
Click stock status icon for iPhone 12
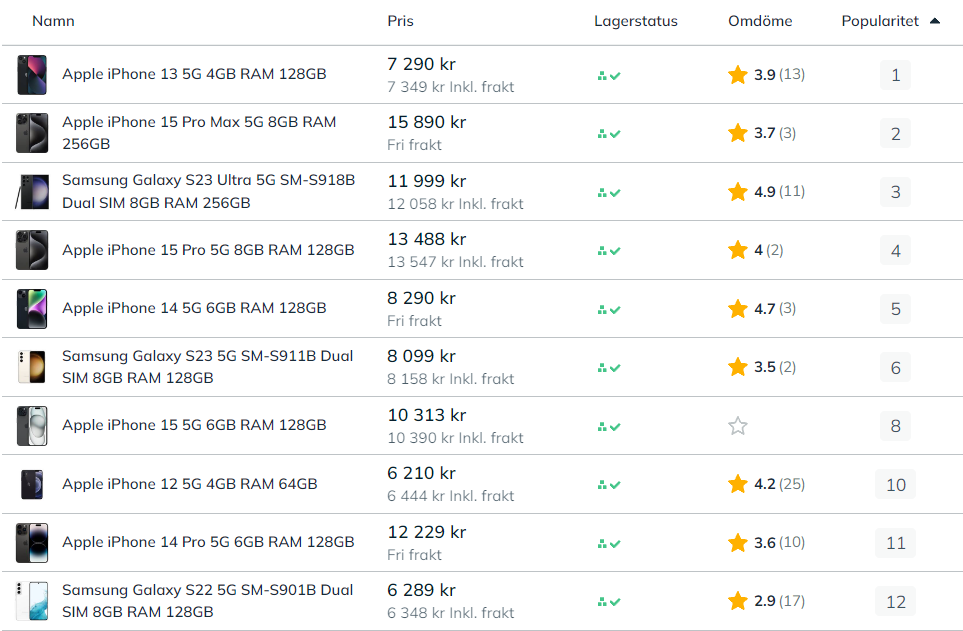(x=609, y=485)
